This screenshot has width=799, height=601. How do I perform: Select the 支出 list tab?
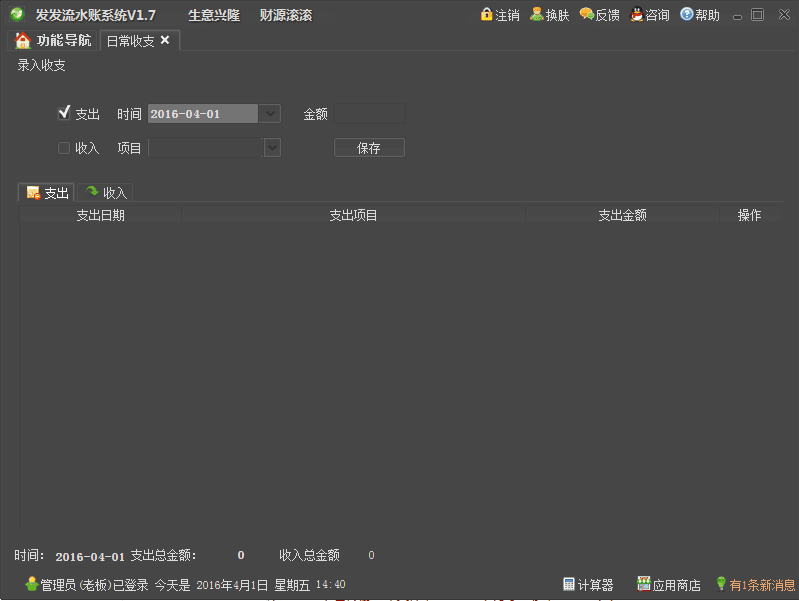(47, 193)
